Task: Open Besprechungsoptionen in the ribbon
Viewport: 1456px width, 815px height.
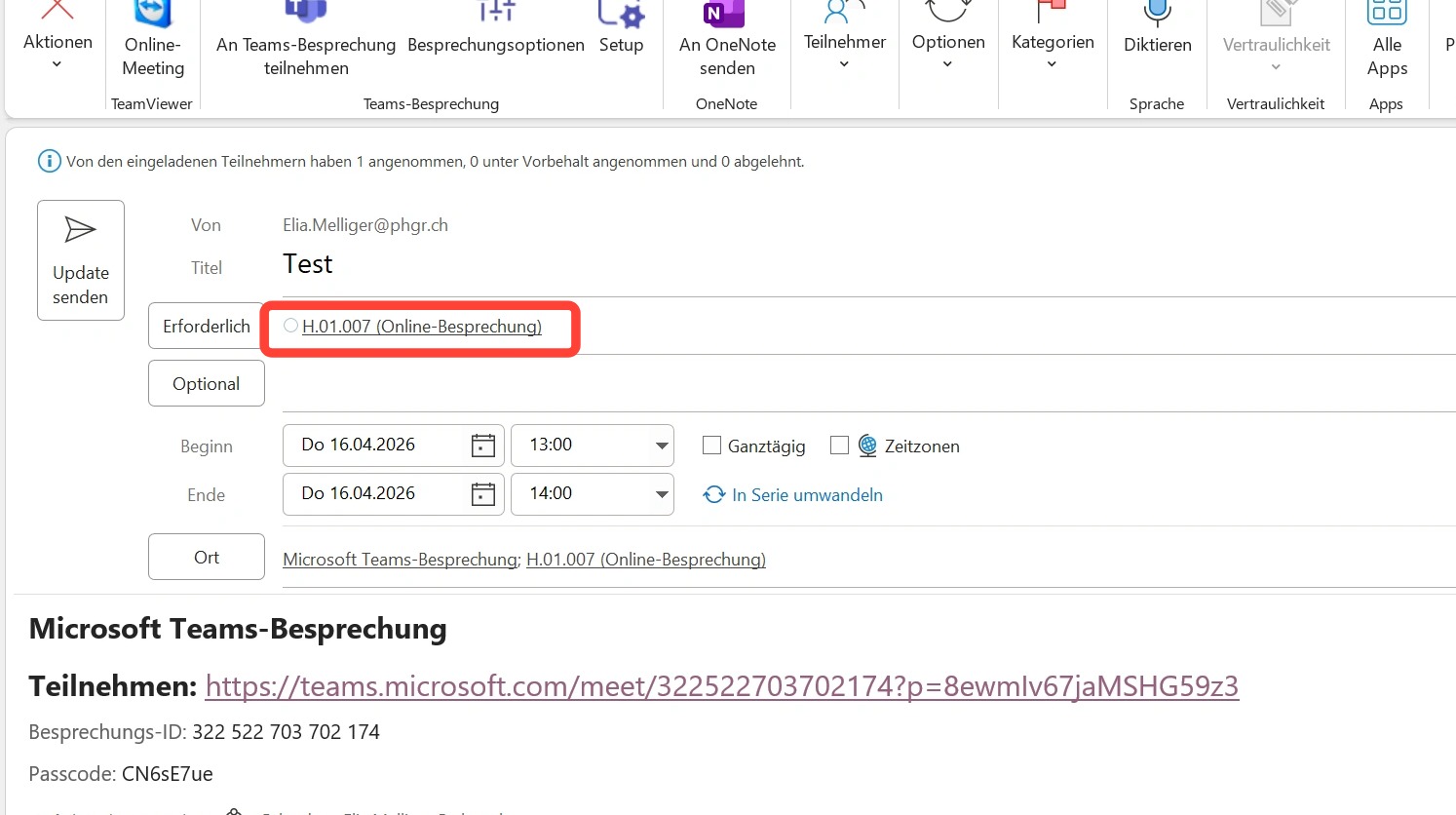Action: (496, 12)
